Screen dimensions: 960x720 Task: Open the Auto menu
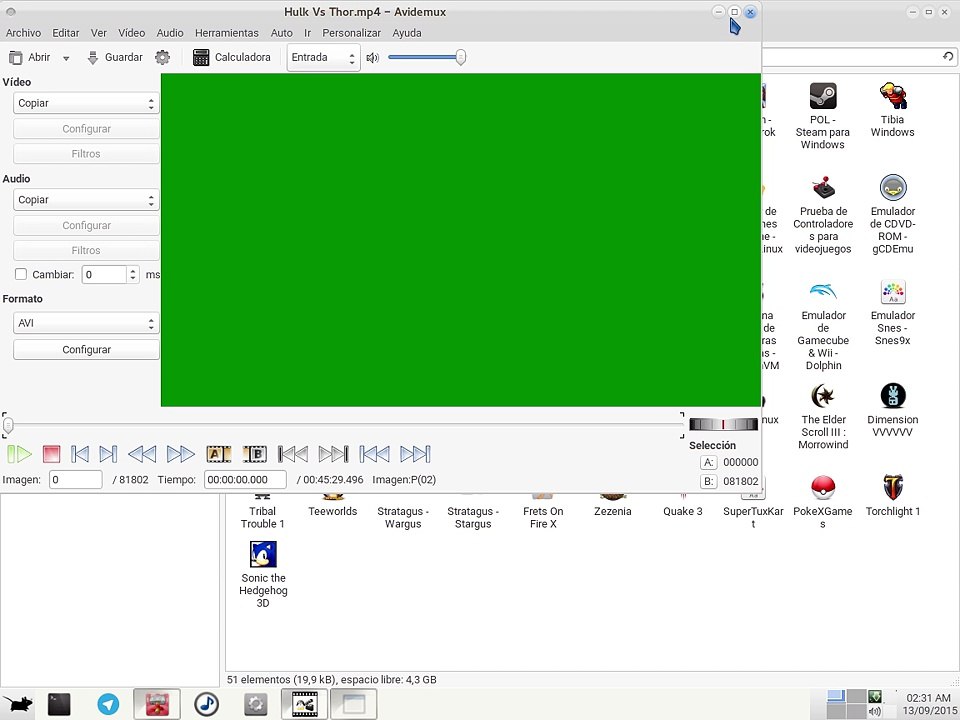click(x=282, y=33)
